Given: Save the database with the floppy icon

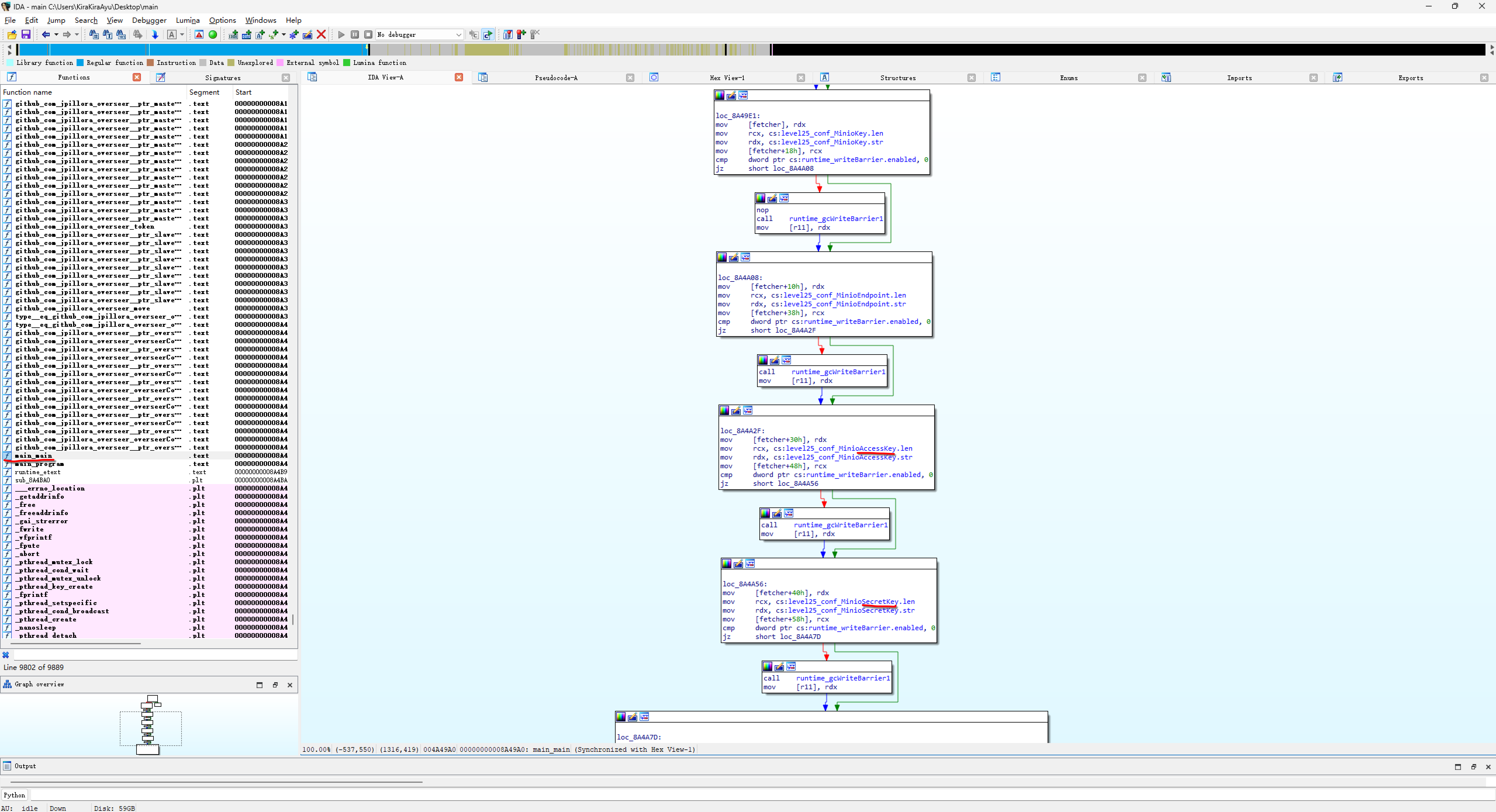Looking at the screenshot, I should coord(25,35).
